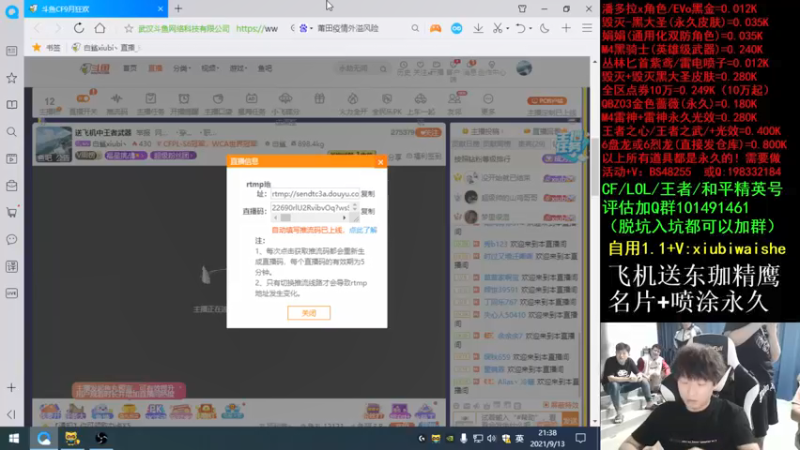Select the scissors screenshot tool
The width and height of the screenshot is (800, 450).
pos(497,29)
